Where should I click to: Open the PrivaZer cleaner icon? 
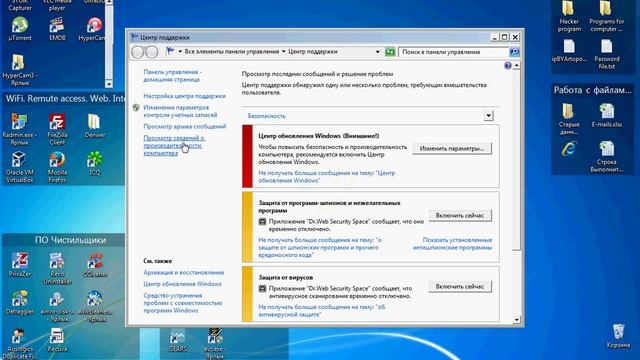click(19, 264)
